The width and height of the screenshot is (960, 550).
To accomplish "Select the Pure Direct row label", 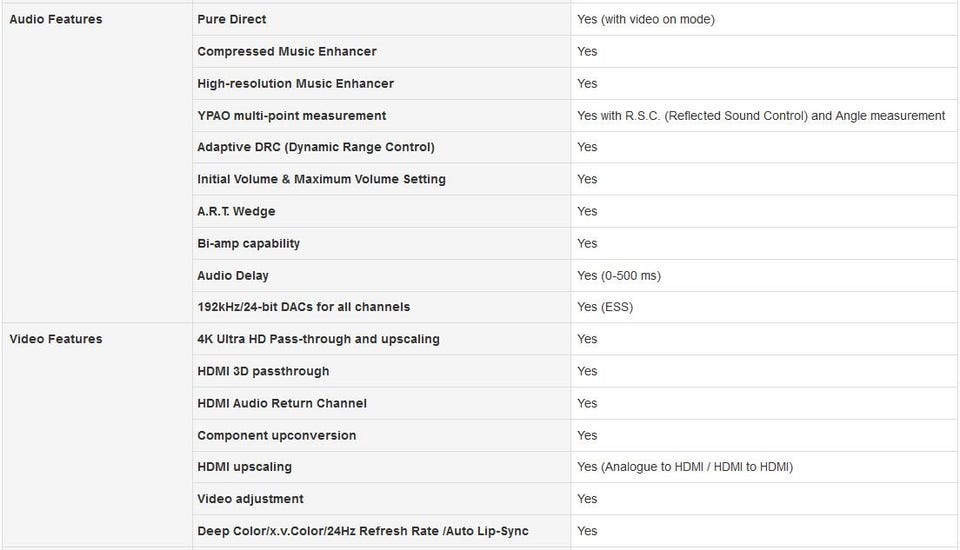I will click(x=232, y=19).
